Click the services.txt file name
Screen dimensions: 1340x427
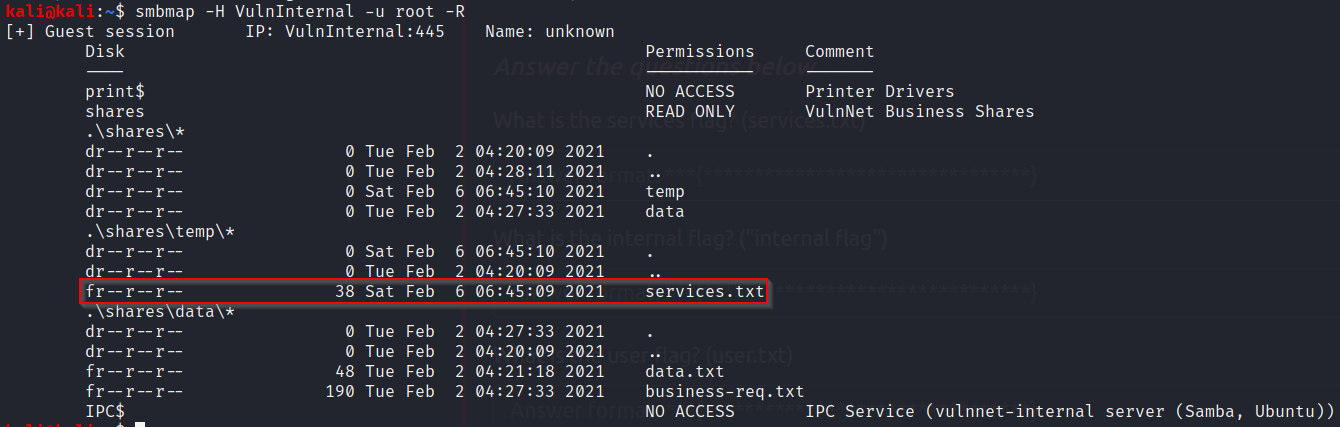tap(705, 292)
